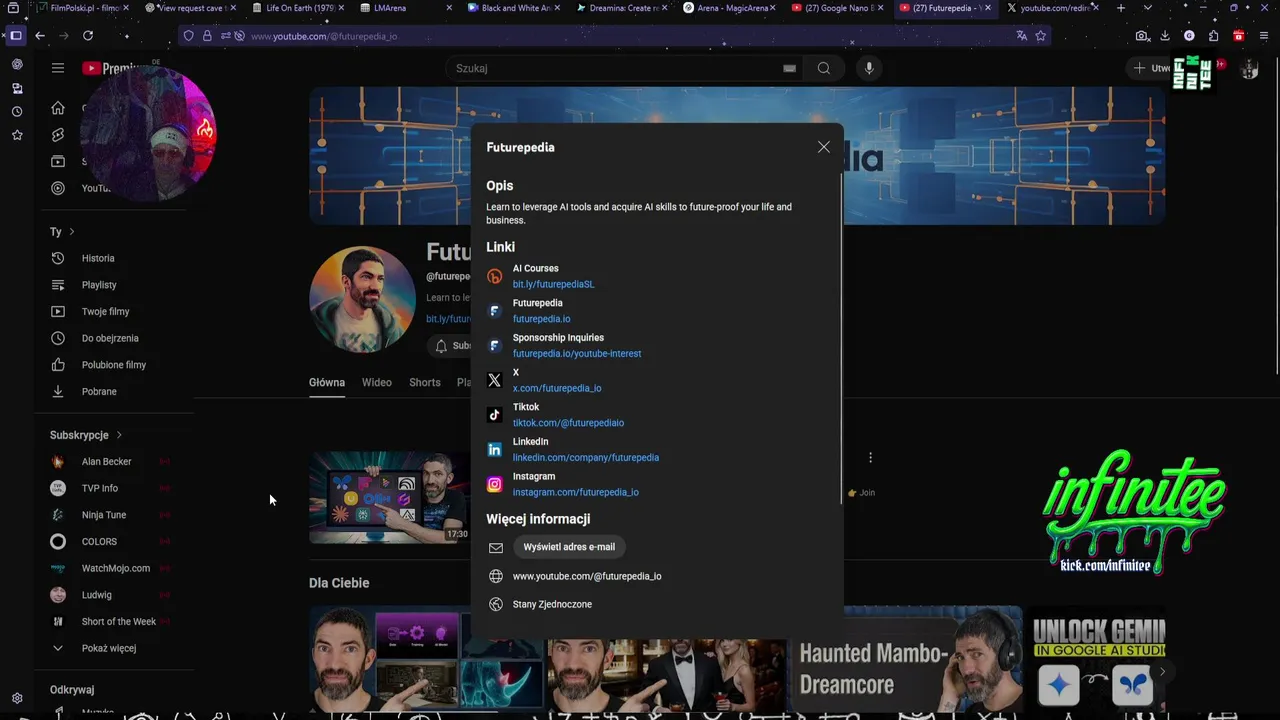Screen dimensions: 1280x720
Task: Open the featured video thumbnail with 17:30 duration
Action: coord(389,497)
